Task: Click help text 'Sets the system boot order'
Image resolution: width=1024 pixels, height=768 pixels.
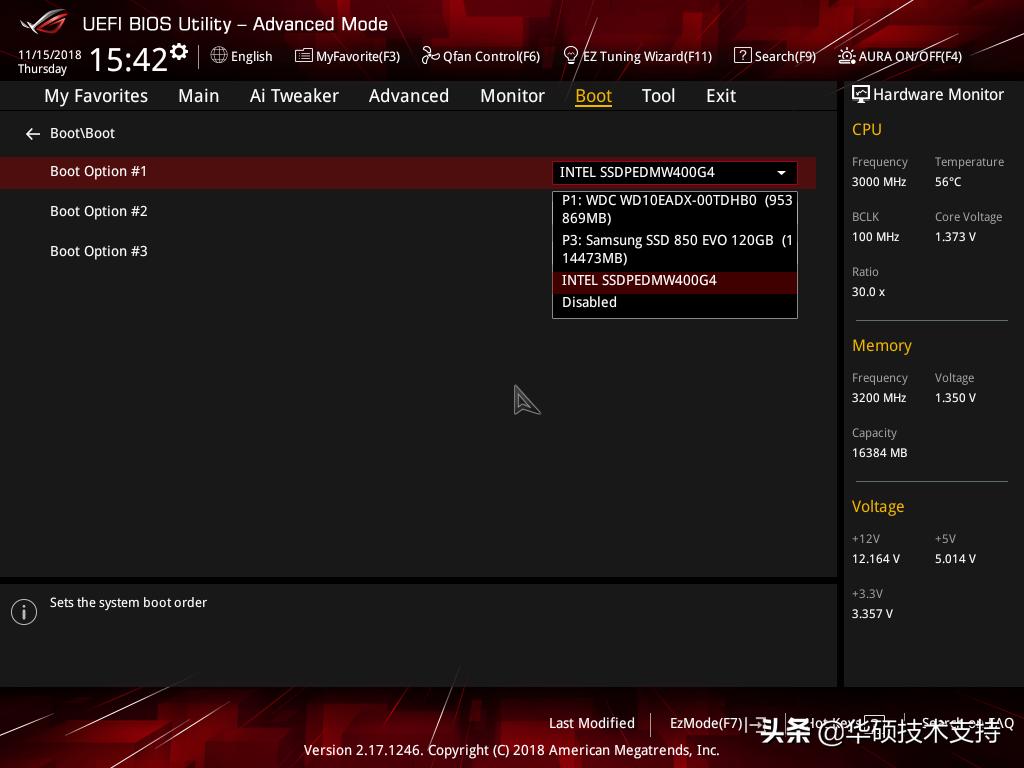Action: point(128,602)
